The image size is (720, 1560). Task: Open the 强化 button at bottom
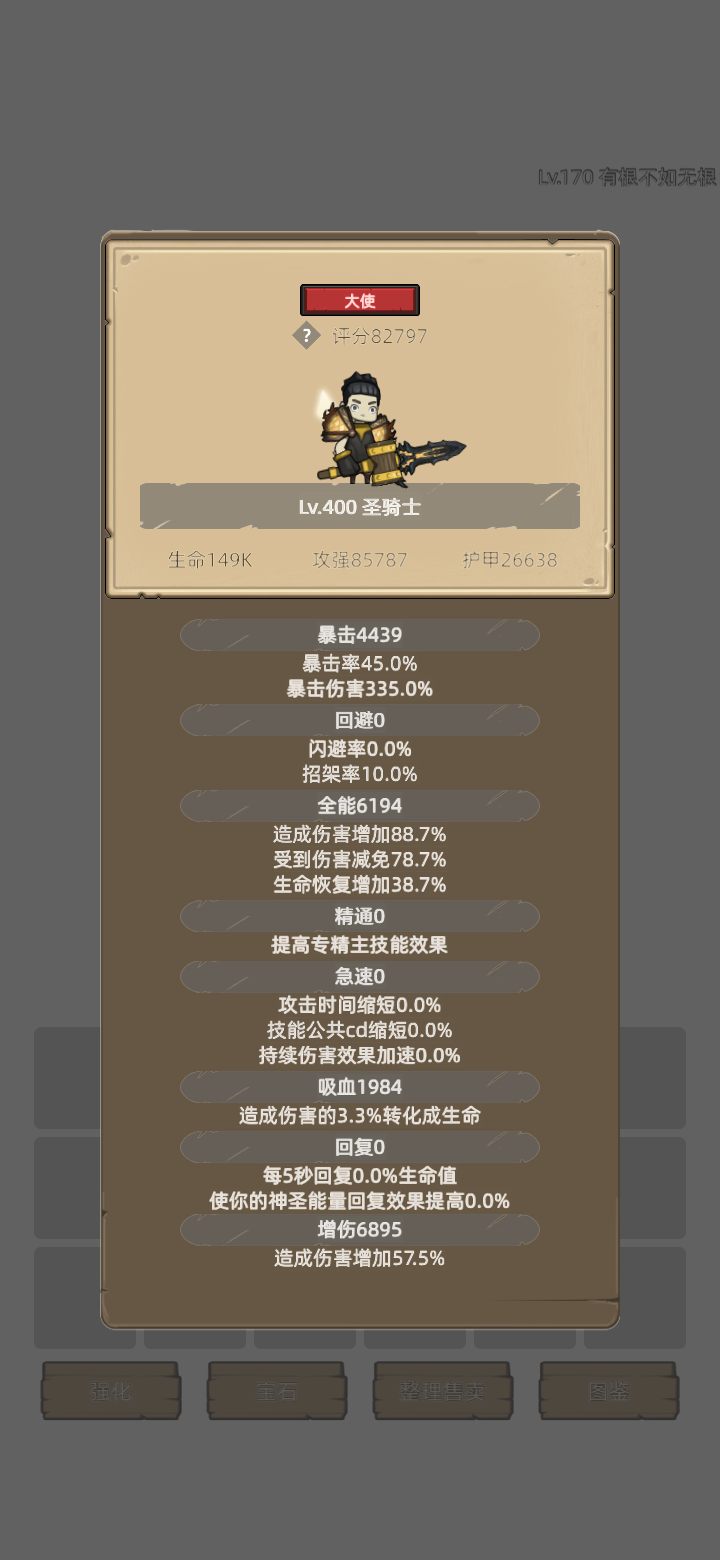pyautogui.click(x=111, y=1391)
